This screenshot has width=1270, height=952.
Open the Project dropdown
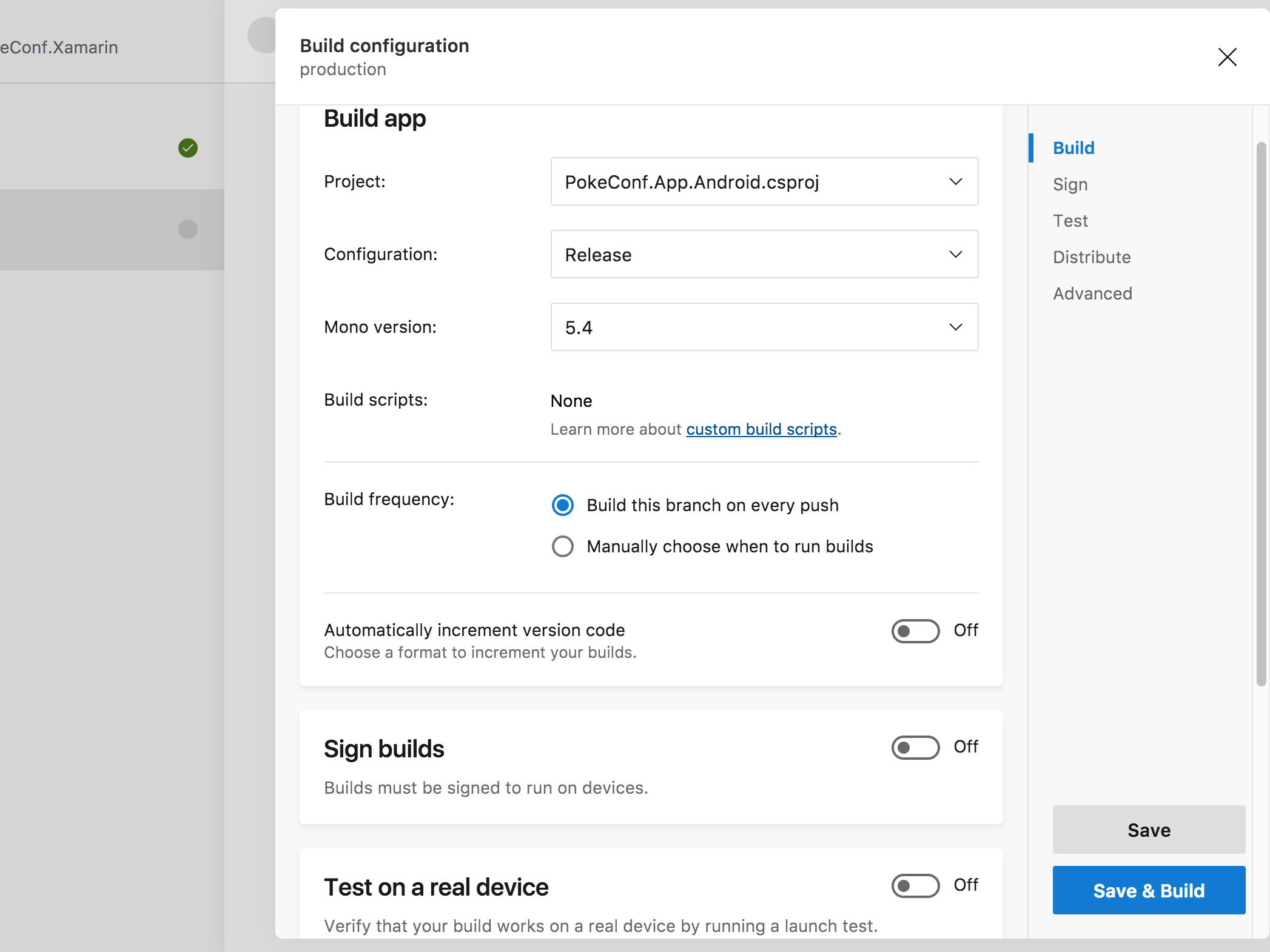(764, 181)
